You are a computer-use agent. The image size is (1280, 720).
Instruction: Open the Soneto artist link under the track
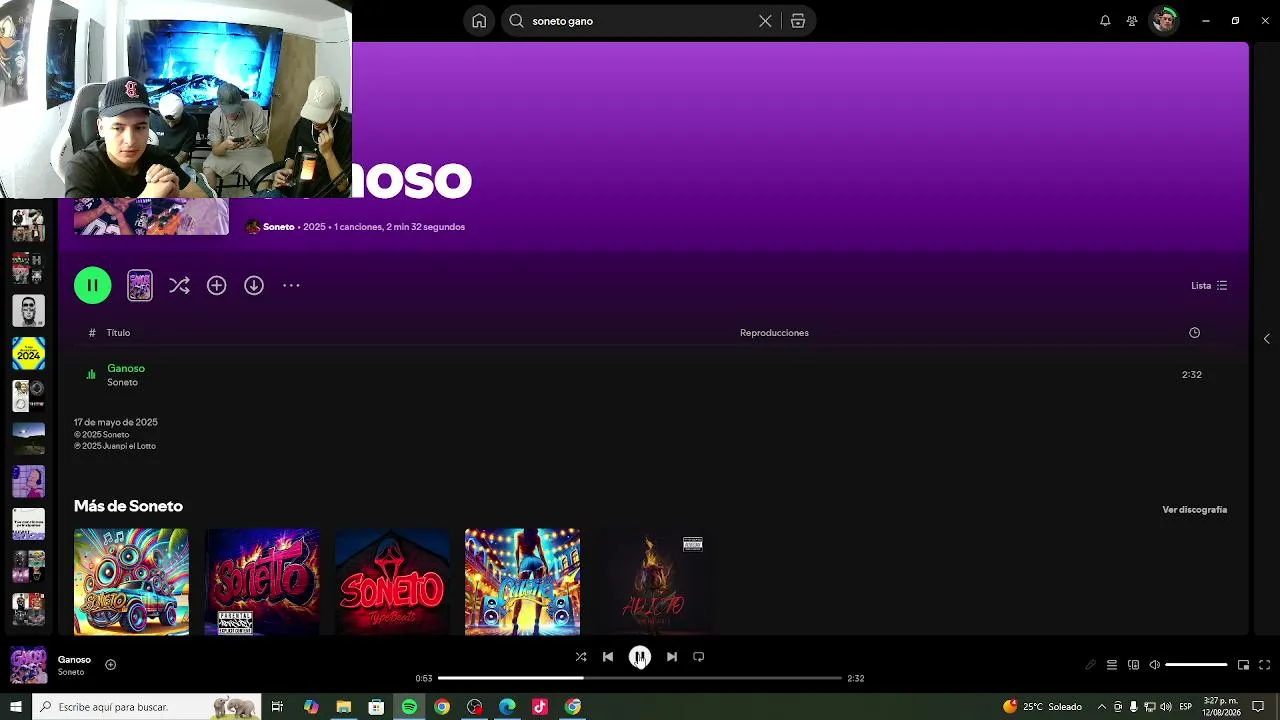[x=122, y=383]
